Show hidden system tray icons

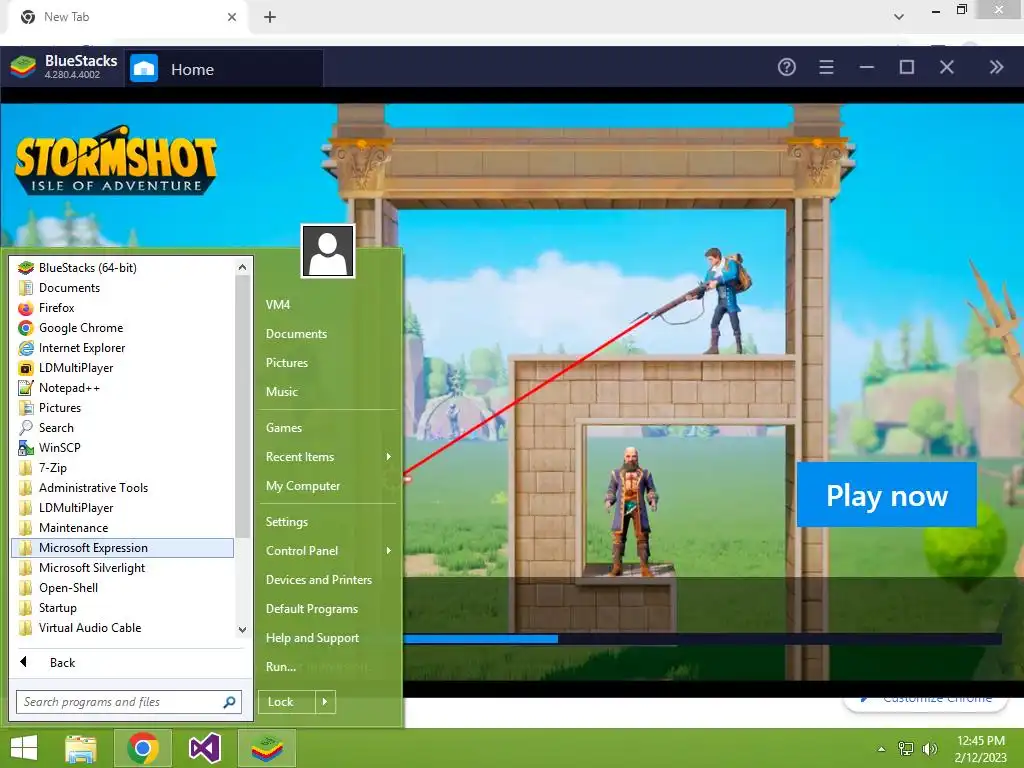coord(881,749)
